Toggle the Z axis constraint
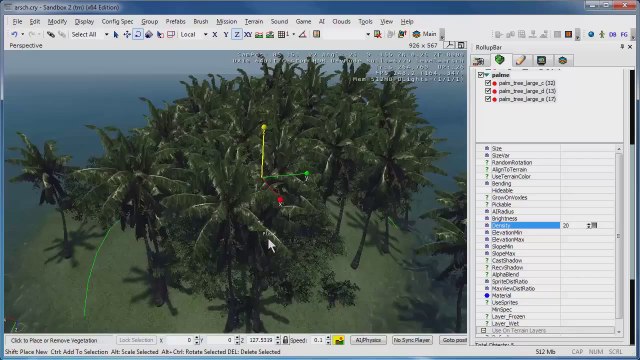Screen dimensions: 640x360 [x=237, y=35]
